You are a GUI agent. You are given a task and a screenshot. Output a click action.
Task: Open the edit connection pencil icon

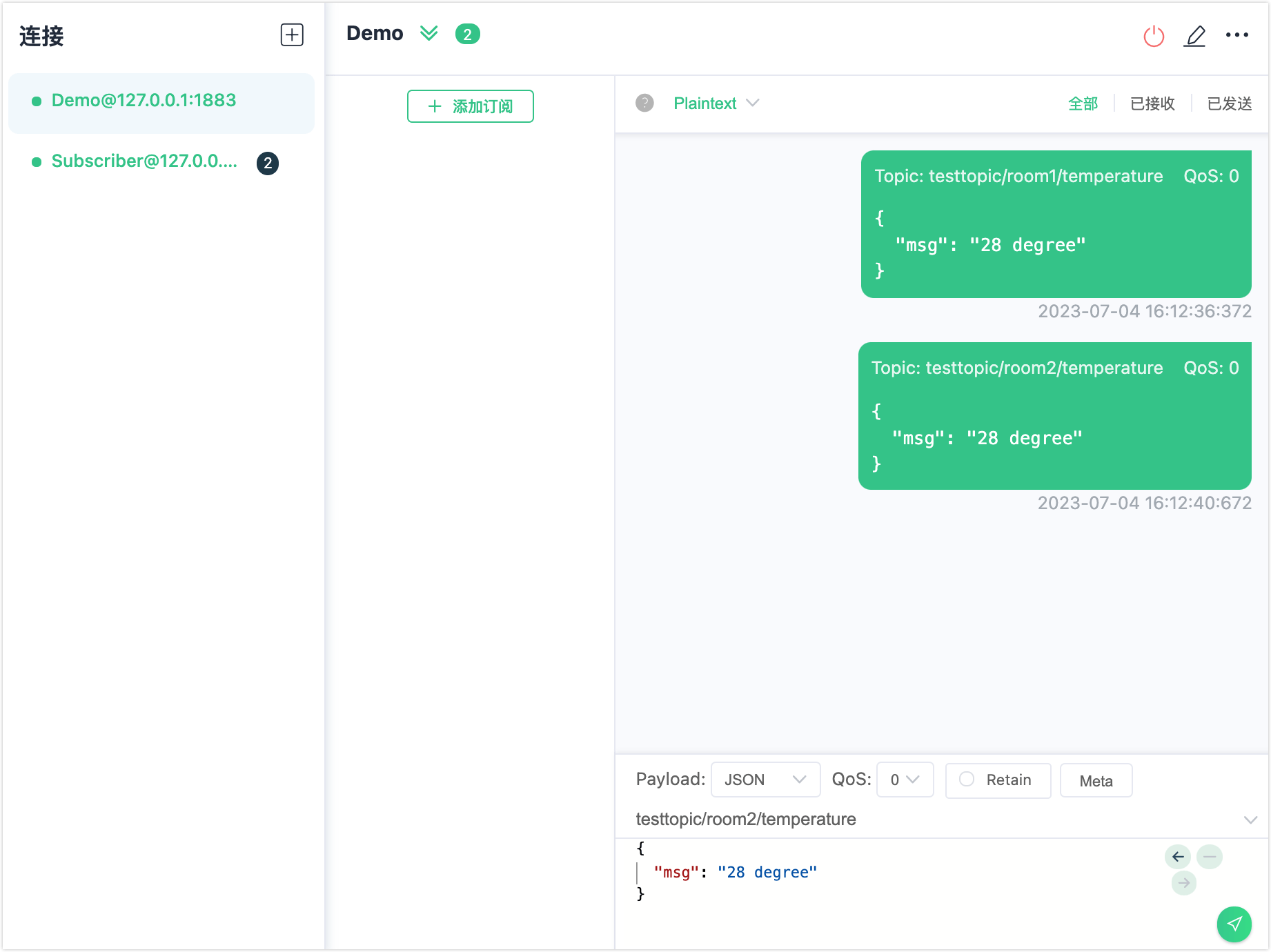pyautogui.click(x=1194, y=36)
